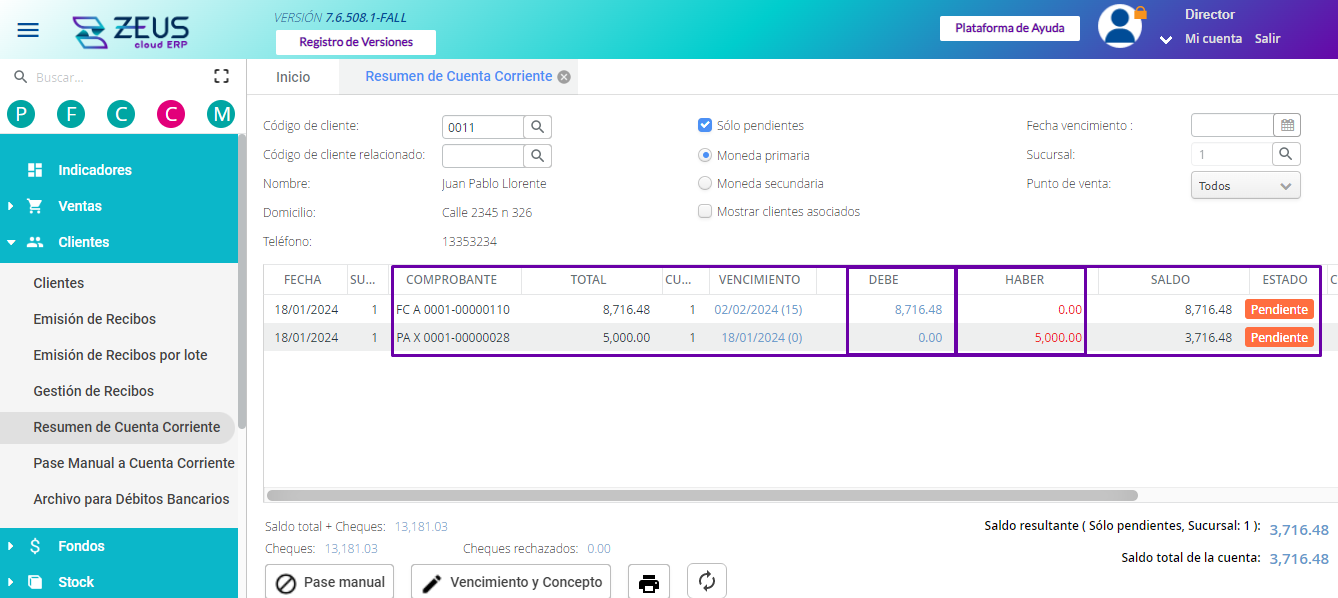
Task: Switch to the Inicio tab
Action: [x=293, y=77]
